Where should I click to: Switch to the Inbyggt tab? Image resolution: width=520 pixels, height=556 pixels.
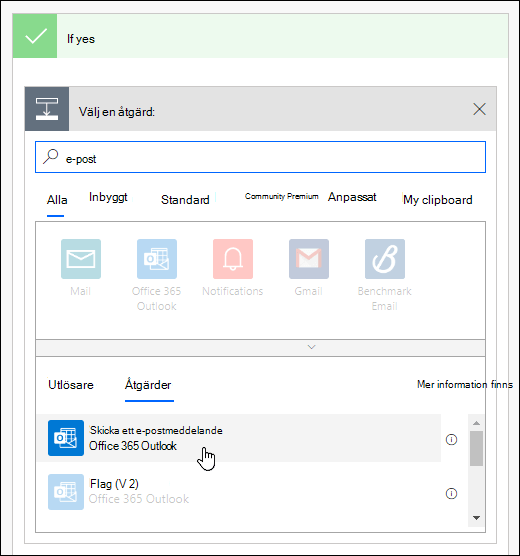108,197
